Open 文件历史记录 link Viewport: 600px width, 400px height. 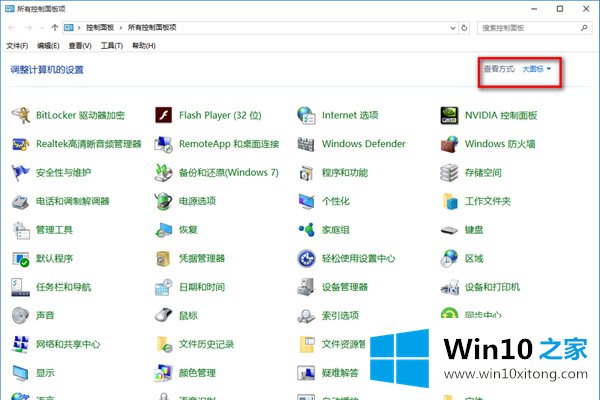coord(206,344)
